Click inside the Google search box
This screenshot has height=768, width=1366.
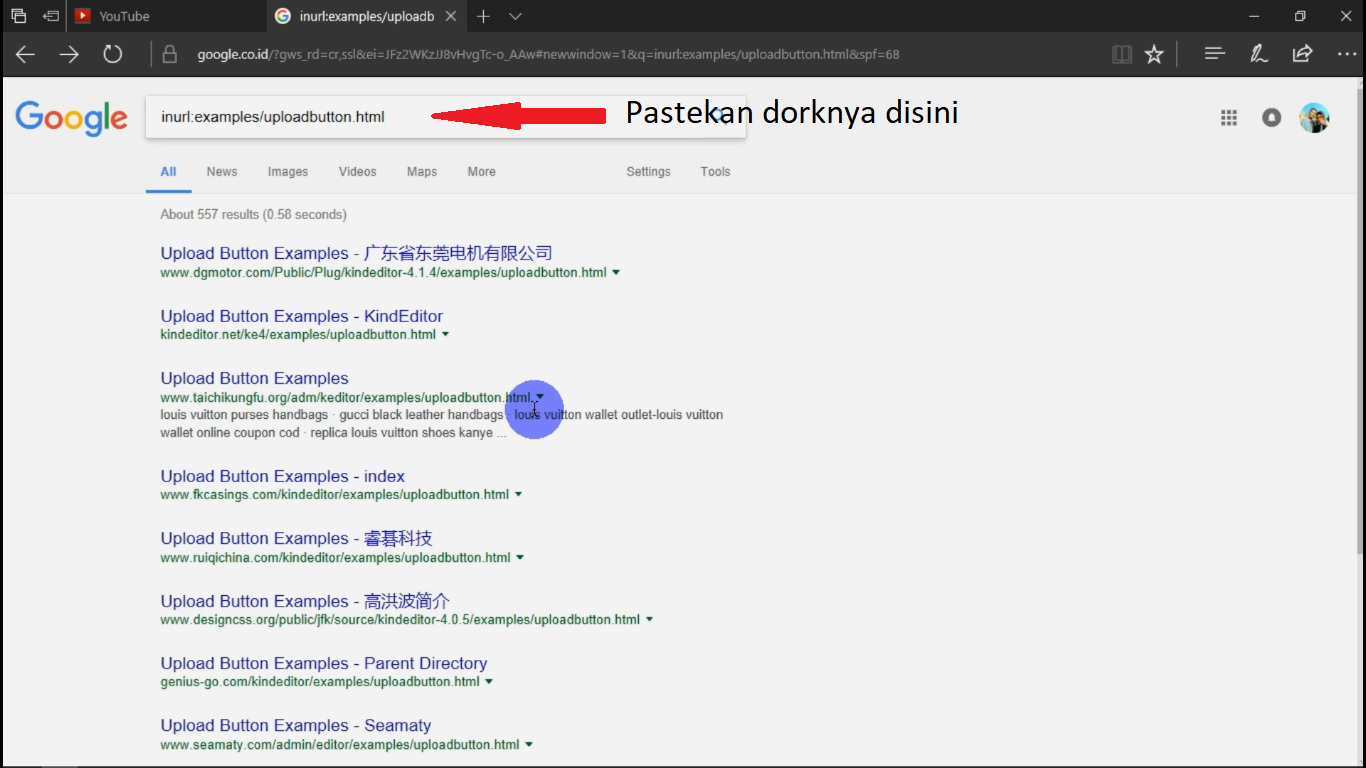tap(300, 117)
